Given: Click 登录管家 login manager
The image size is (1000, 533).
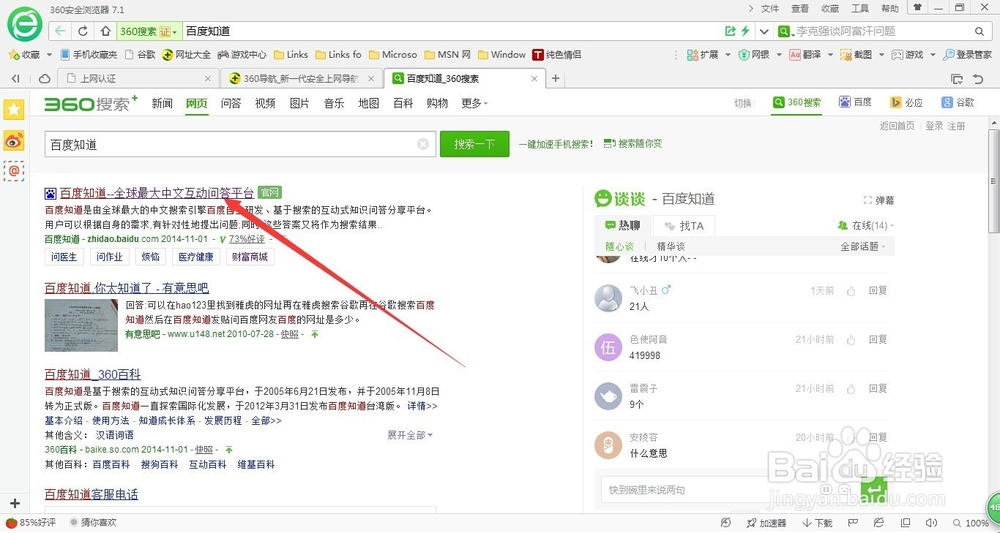Looking at the screenshot, I should [967, 55].
